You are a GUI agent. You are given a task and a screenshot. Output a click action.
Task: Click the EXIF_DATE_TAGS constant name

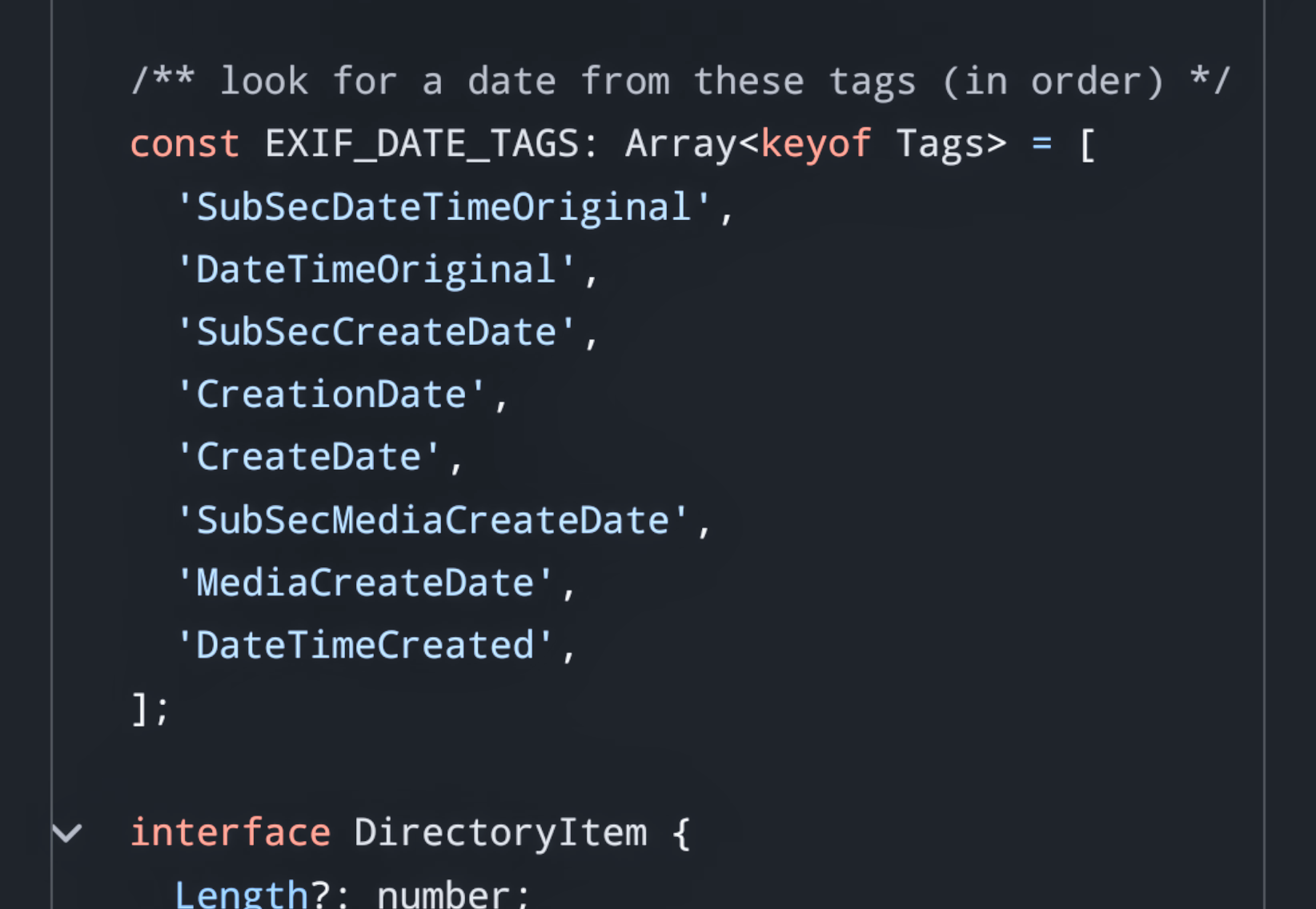(422, 145)
